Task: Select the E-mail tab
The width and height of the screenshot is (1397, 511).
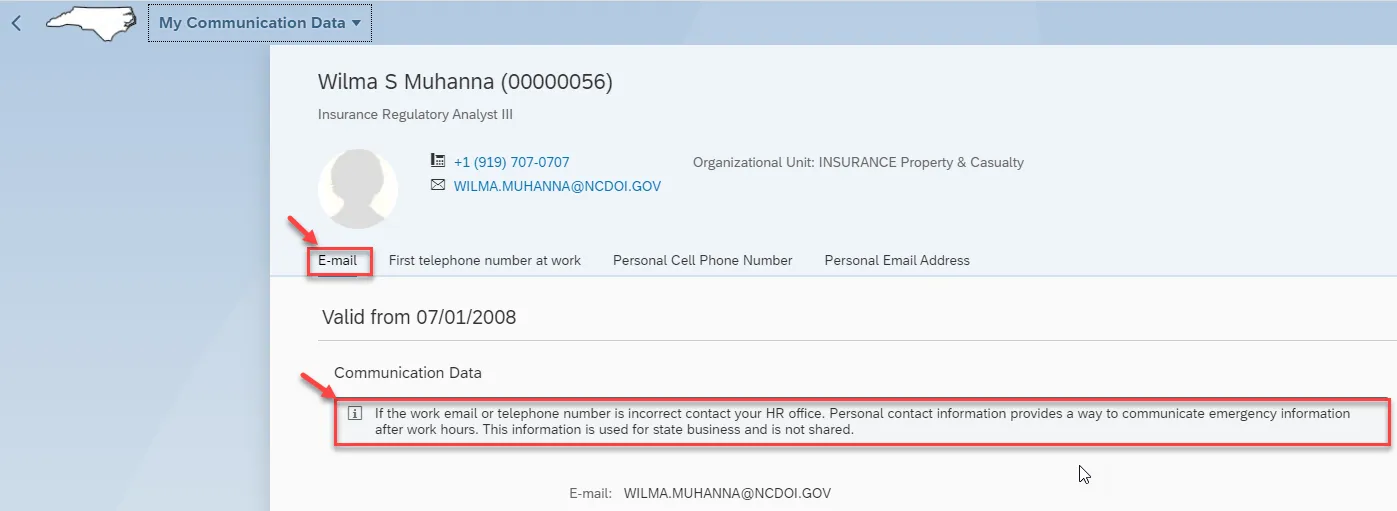Action: point(338,261)
